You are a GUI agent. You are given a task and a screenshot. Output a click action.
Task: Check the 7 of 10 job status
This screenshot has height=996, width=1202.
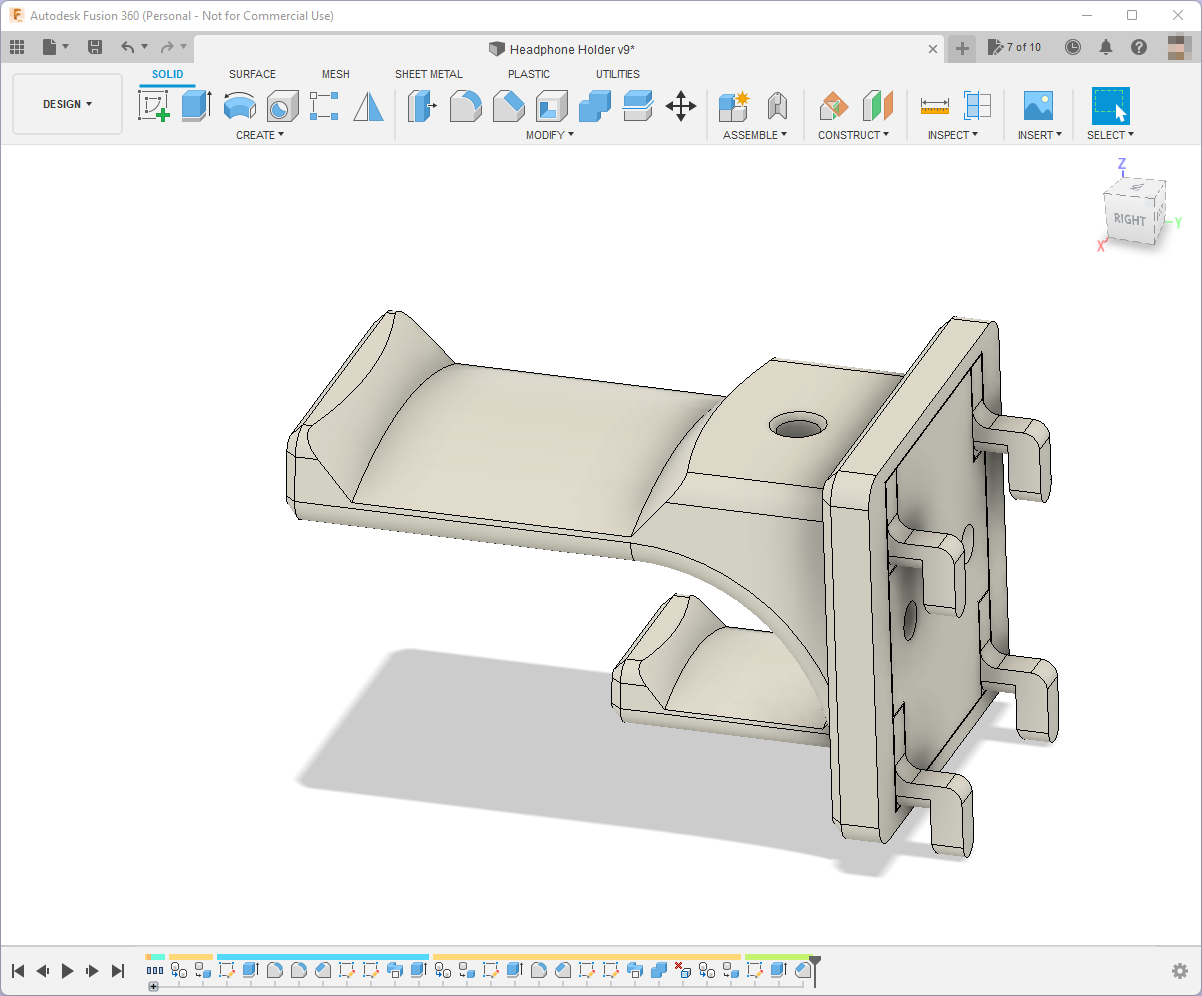coord(1015,47)
